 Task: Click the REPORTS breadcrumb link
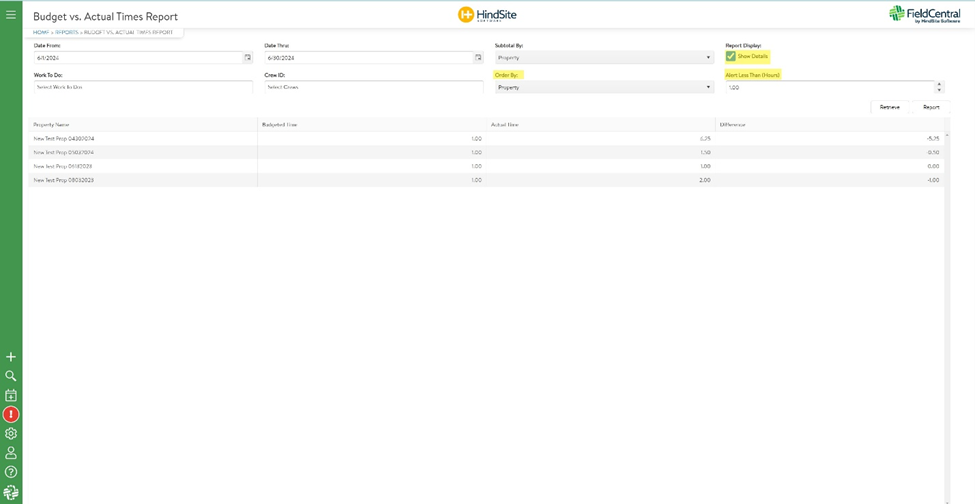(67, 33)
